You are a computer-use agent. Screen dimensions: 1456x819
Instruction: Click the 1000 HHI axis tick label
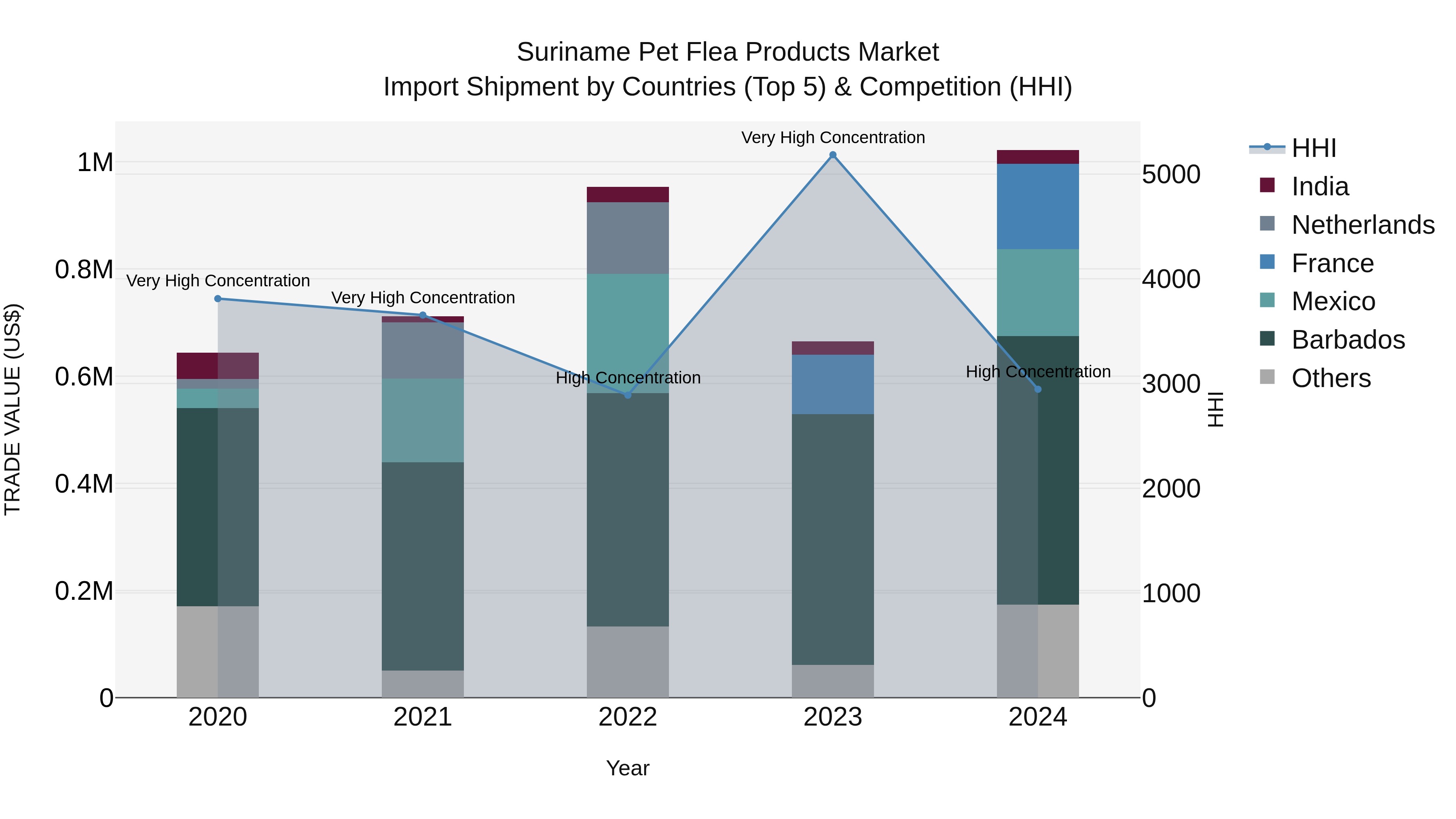pyautogui.click(x=1171, y=593)
